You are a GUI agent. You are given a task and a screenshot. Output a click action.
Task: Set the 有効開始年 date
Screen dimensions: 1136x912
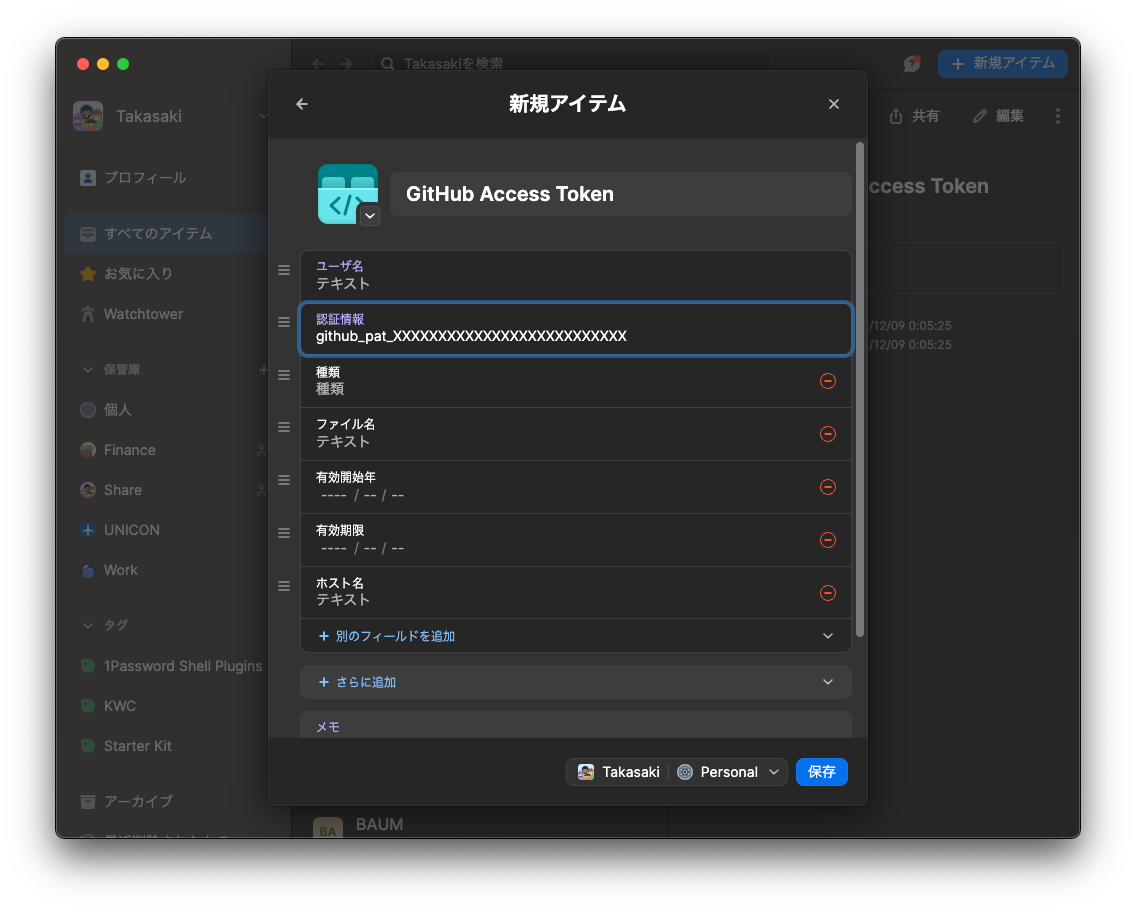click(x=362, y=495)
